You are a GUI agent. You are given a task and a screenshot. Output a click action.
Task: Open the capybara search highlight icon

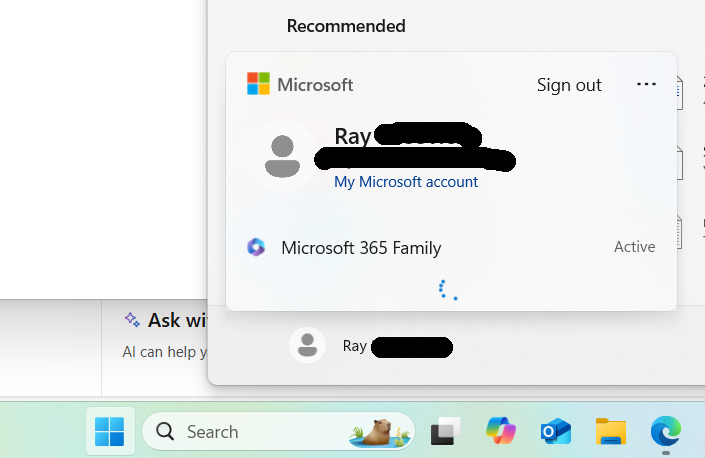coord(380,433)
